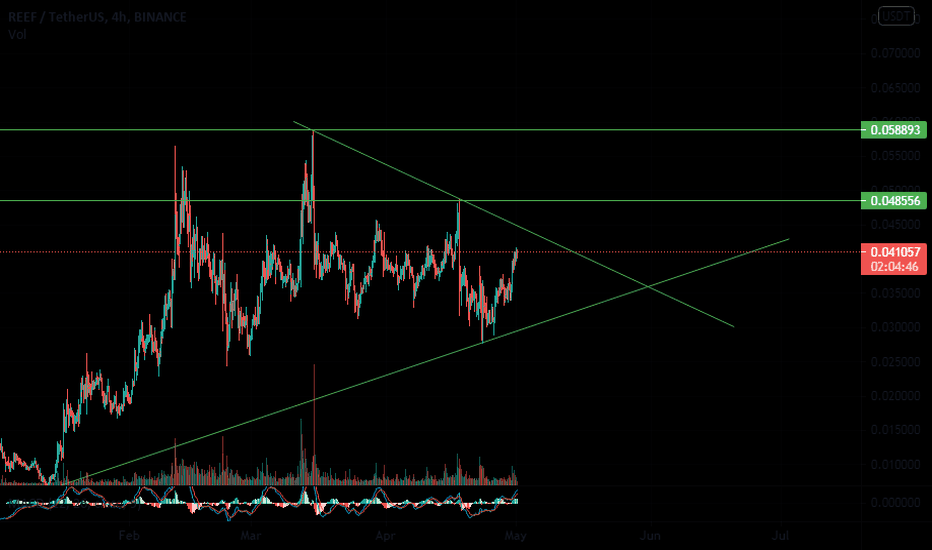Click the Apr label on time axis
Viewport: 932px width, 550px height.
point(386,536)
